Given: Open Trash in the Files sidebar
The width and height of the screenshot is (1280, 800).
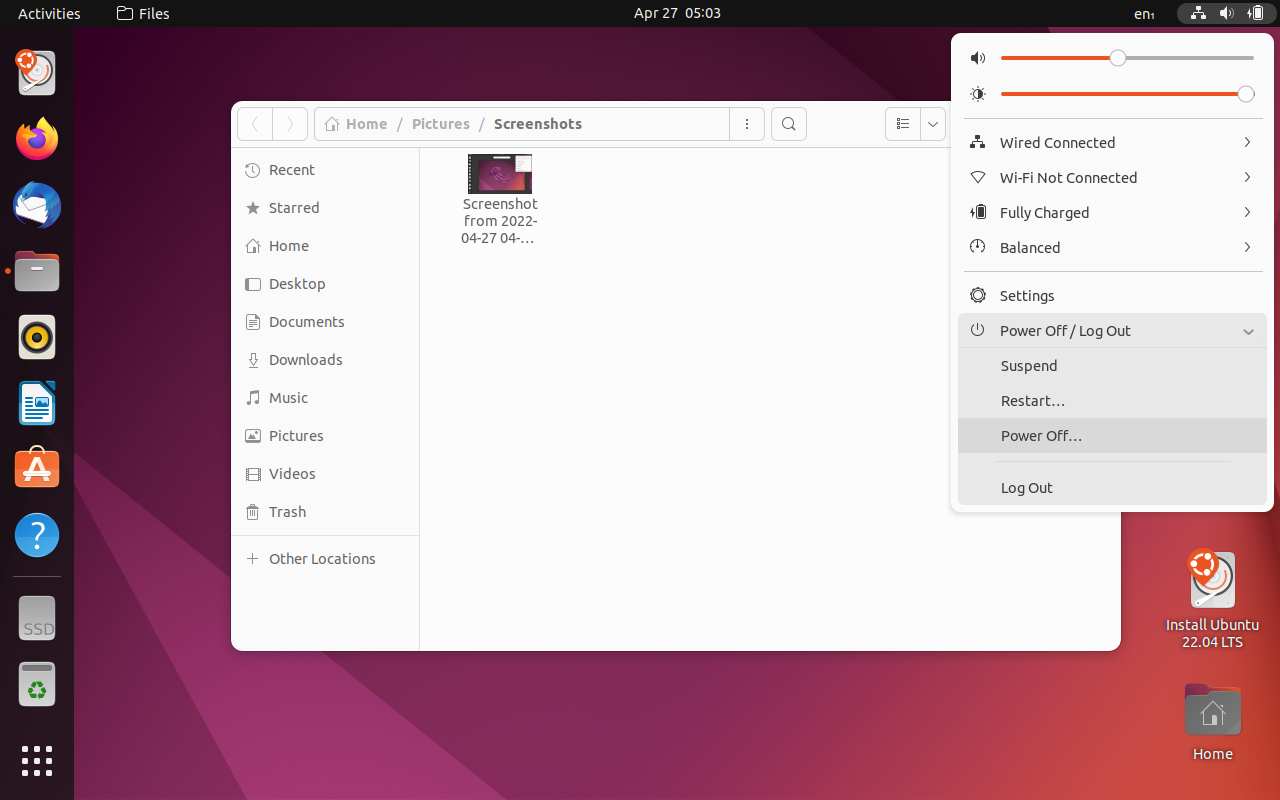Looking at the screenshot, I should coord(325,512).
